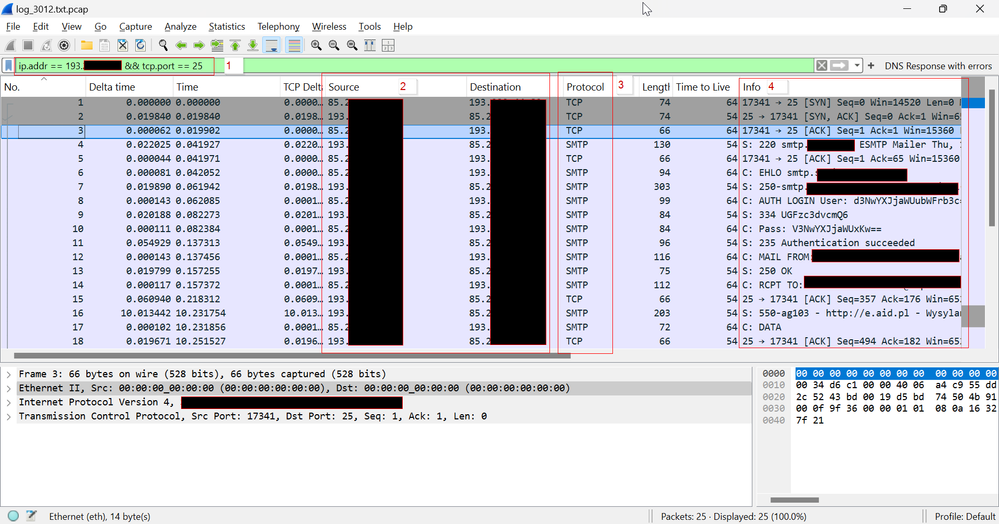Click the packet list vertical scrollbar

pyautogui.click(x=991, y=159)
